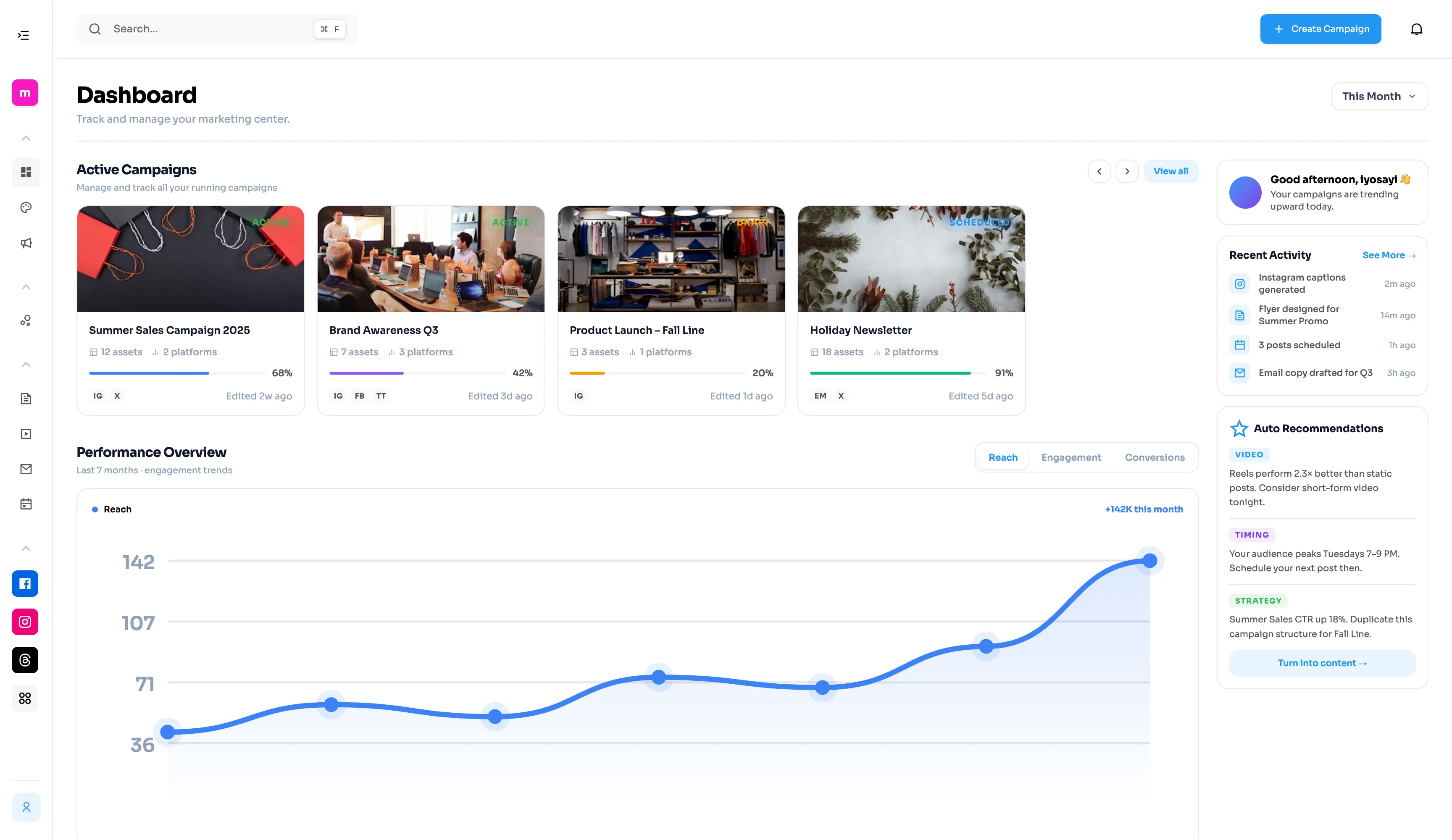1452x840 pixels.
Task: Open the document icon in sidebar
Action: point(26,399)
